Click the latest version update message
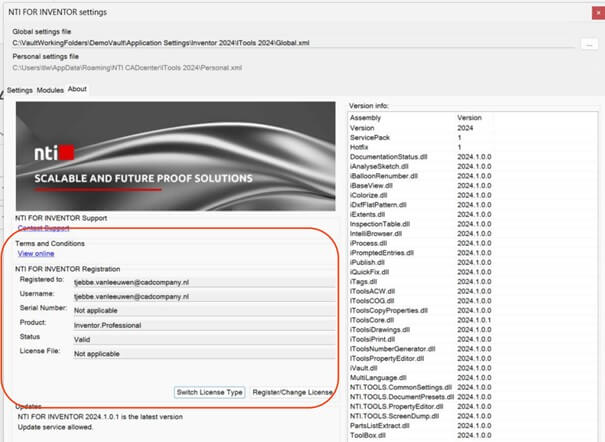 click(x=100, y=417)
